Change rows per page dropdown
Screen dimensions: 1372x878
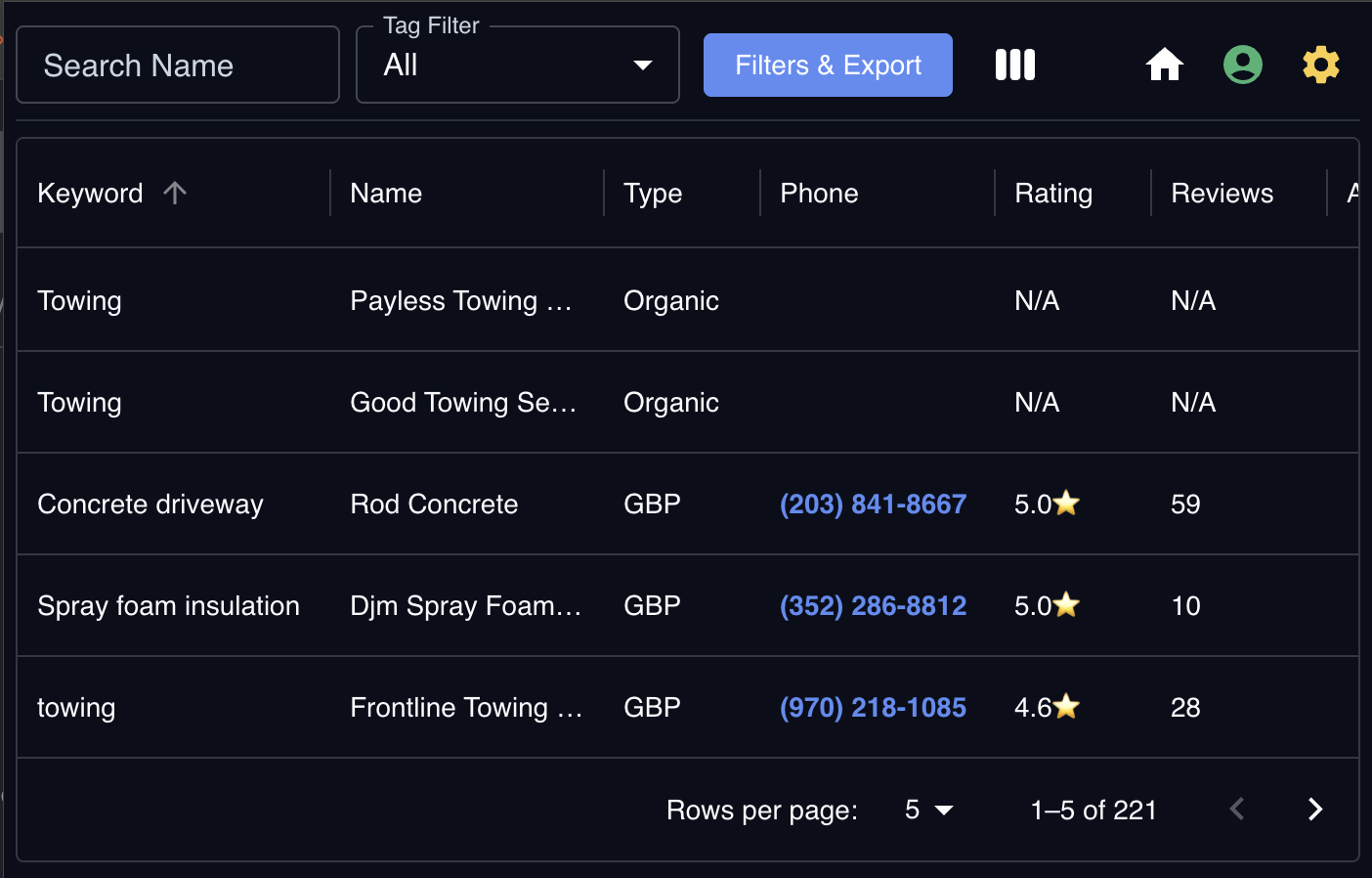[x=927, y=810]
